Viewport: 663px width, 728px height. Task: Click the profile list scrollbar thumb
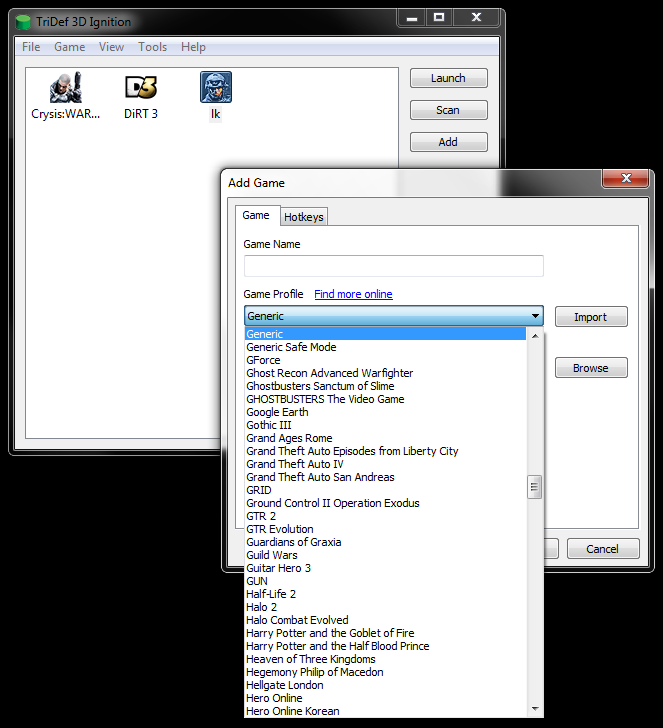(x=535, y=487)
